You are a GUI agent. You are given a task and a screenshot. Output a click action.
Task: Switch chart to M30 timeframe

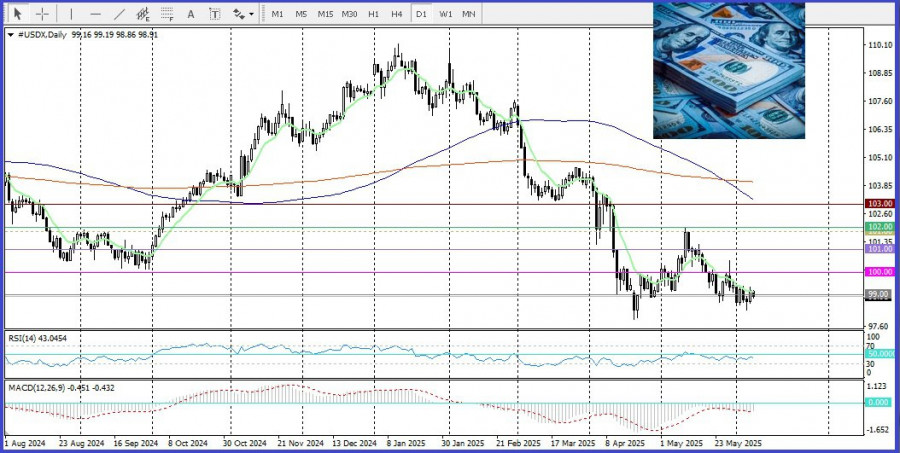coord(350,14)
